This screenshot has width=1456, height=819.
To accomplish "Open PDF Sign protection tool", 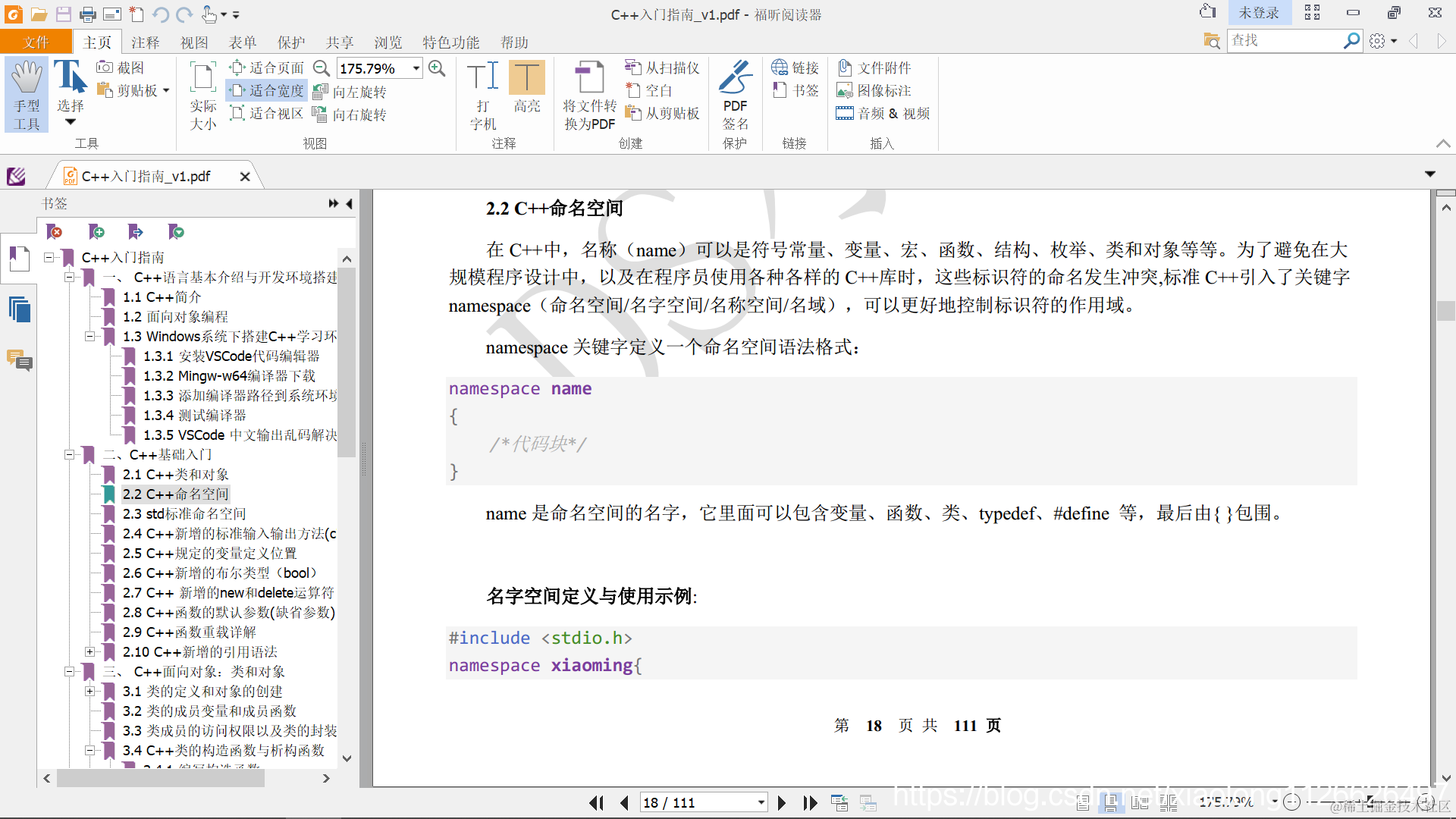I will point(734,94).
